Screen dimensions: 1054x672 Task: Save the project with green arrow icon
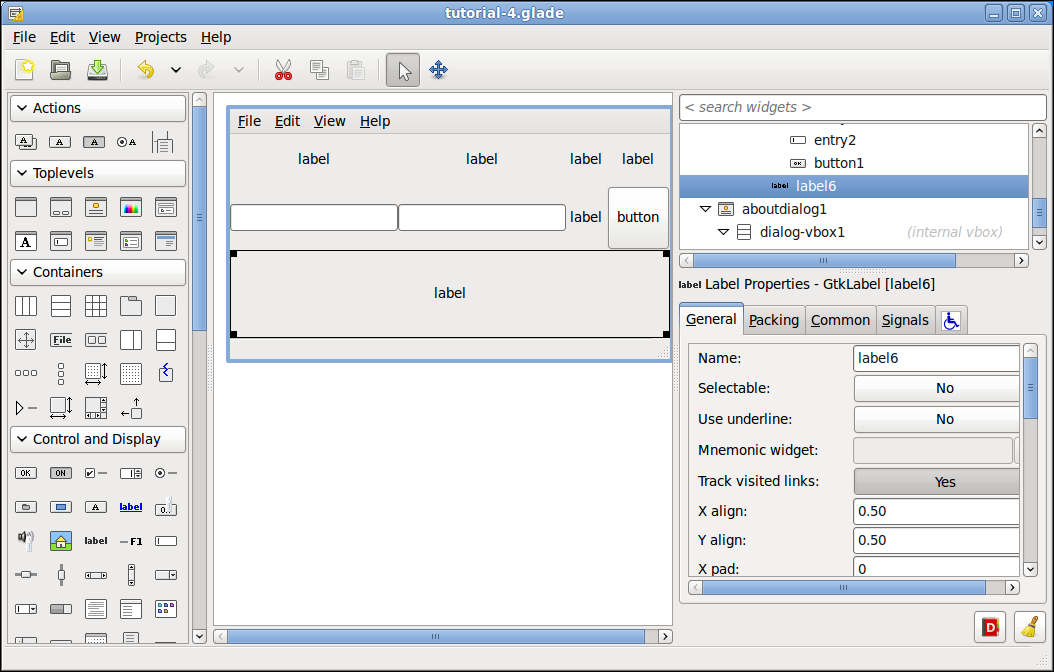pos(97,69)
